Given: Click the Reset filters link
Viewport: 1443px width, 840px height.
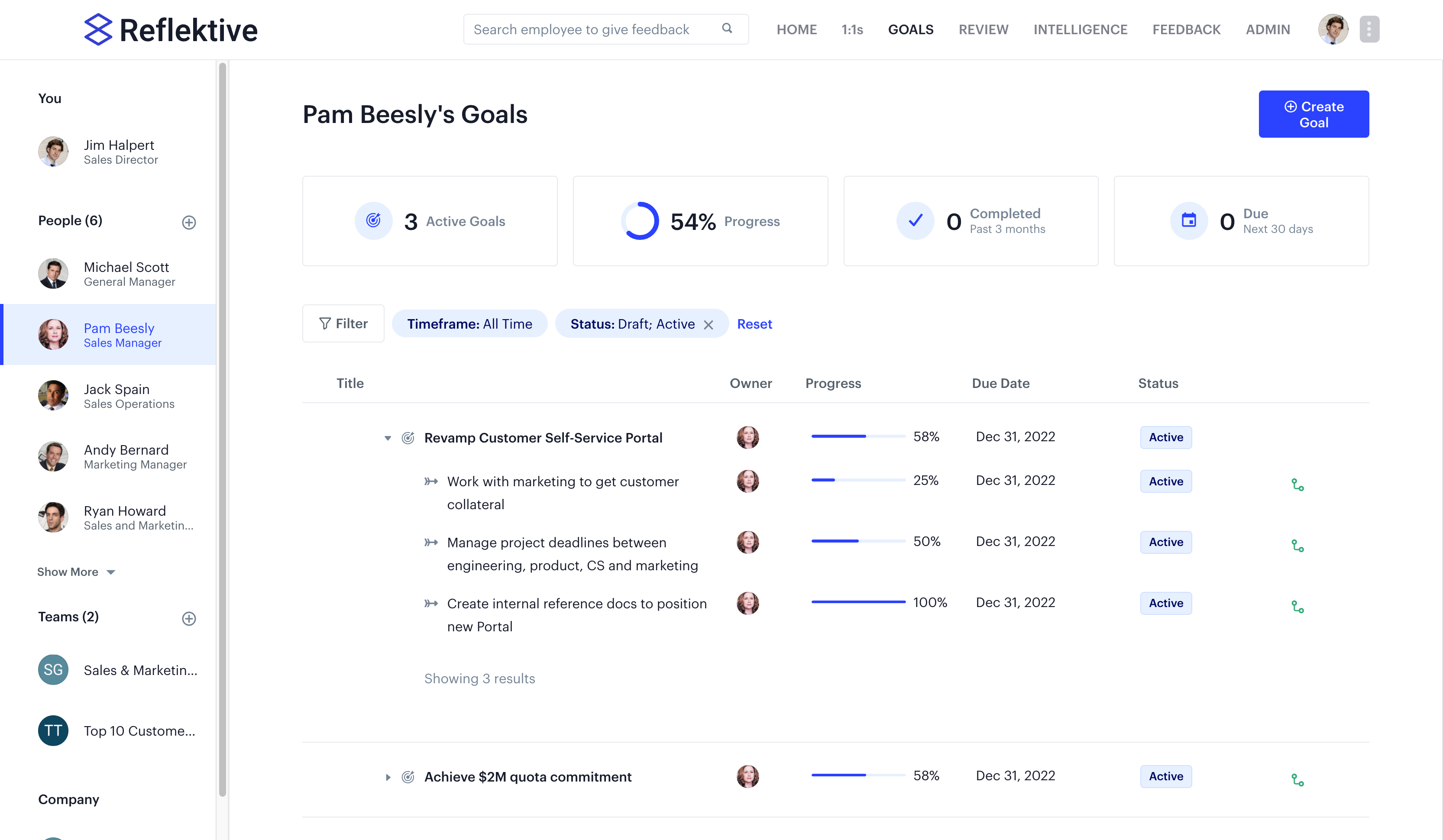Looking at the screenshot, I should [x=755, y=323].
